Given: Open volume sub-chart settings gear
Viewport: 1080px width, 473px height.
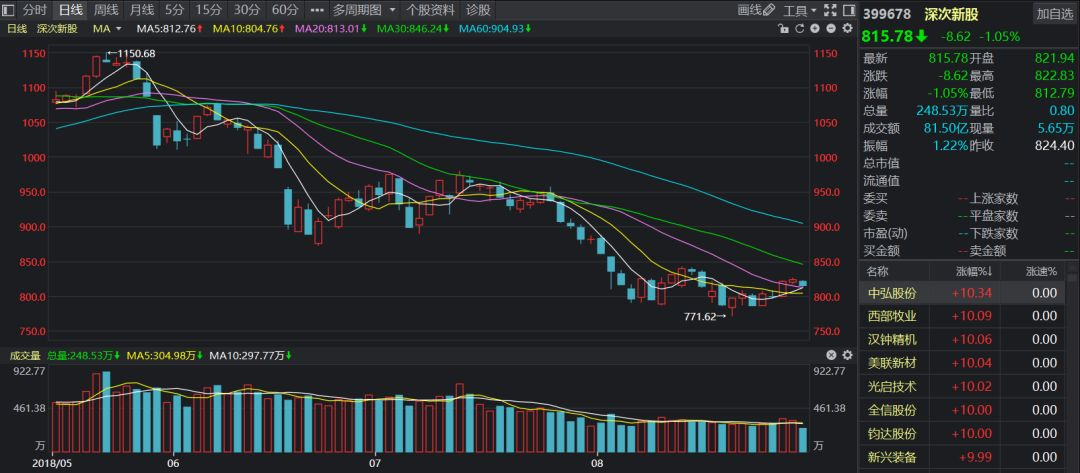Looking at the screenshot, I should (847, 355).
